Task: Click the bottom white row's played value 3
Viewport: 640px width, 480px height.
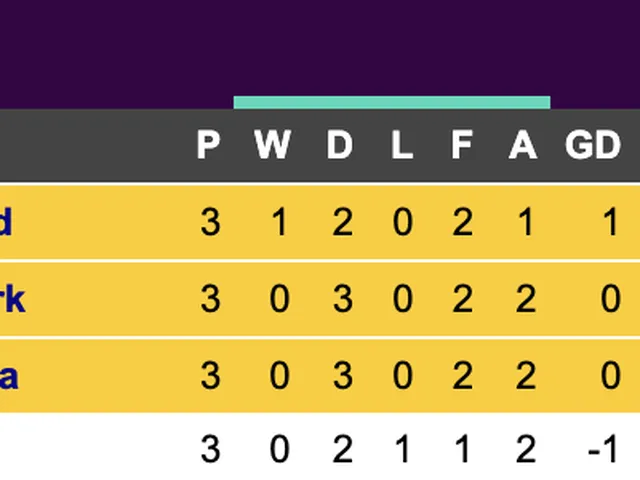Action: pos(209,451)
